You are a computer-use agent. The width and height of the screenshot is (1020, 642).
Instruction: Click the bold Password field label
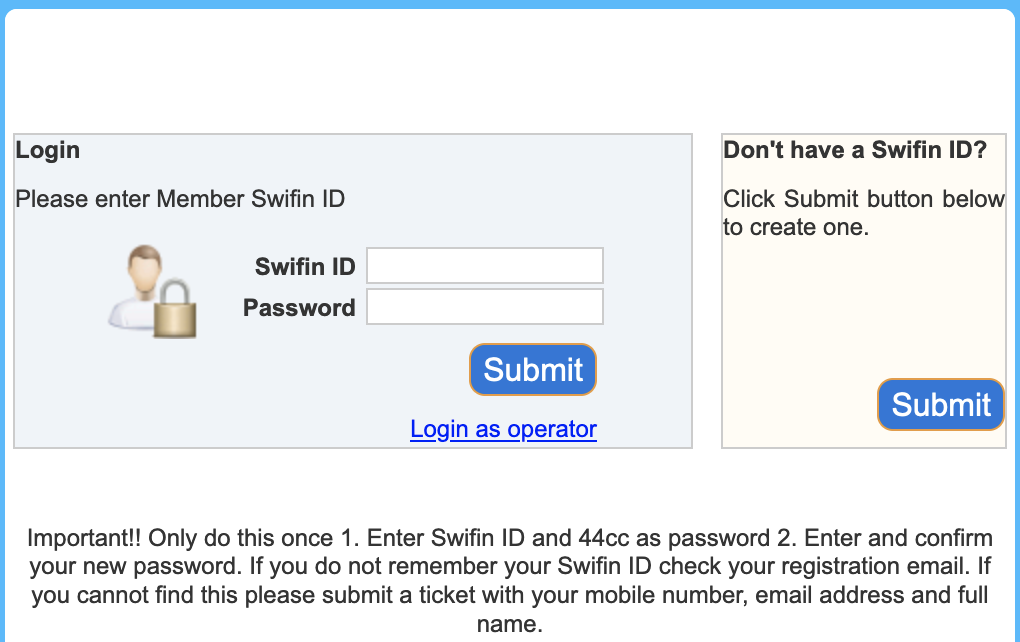tap(299, 308)
